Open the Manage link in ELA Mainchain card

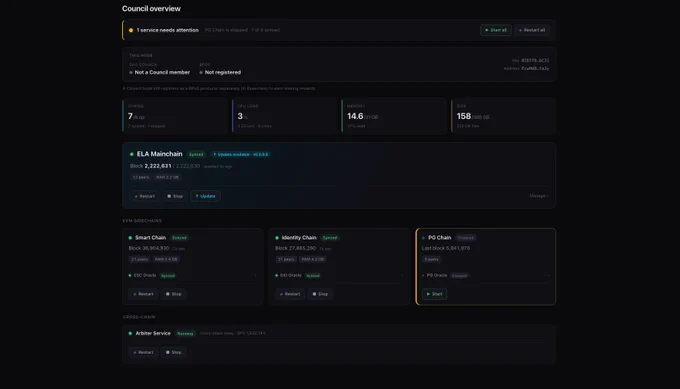[x=539, y=196]
